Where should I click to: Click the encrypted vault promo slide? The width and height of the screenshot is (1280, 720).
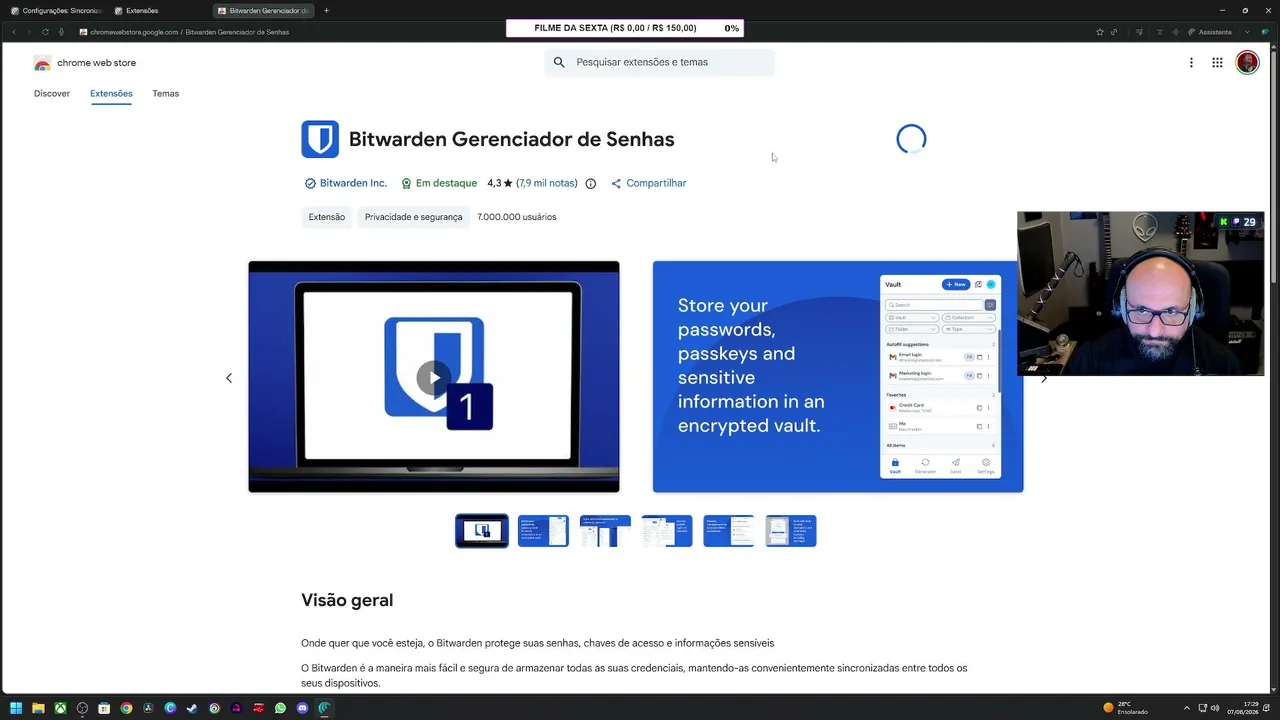tap(838, 377)
